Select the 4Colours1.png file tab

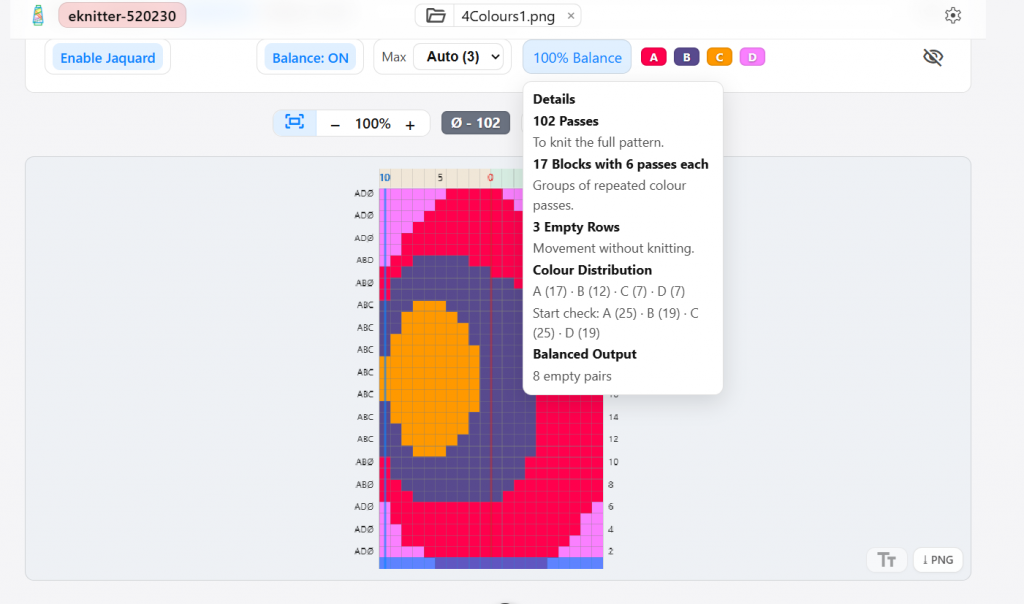(507, 16)
